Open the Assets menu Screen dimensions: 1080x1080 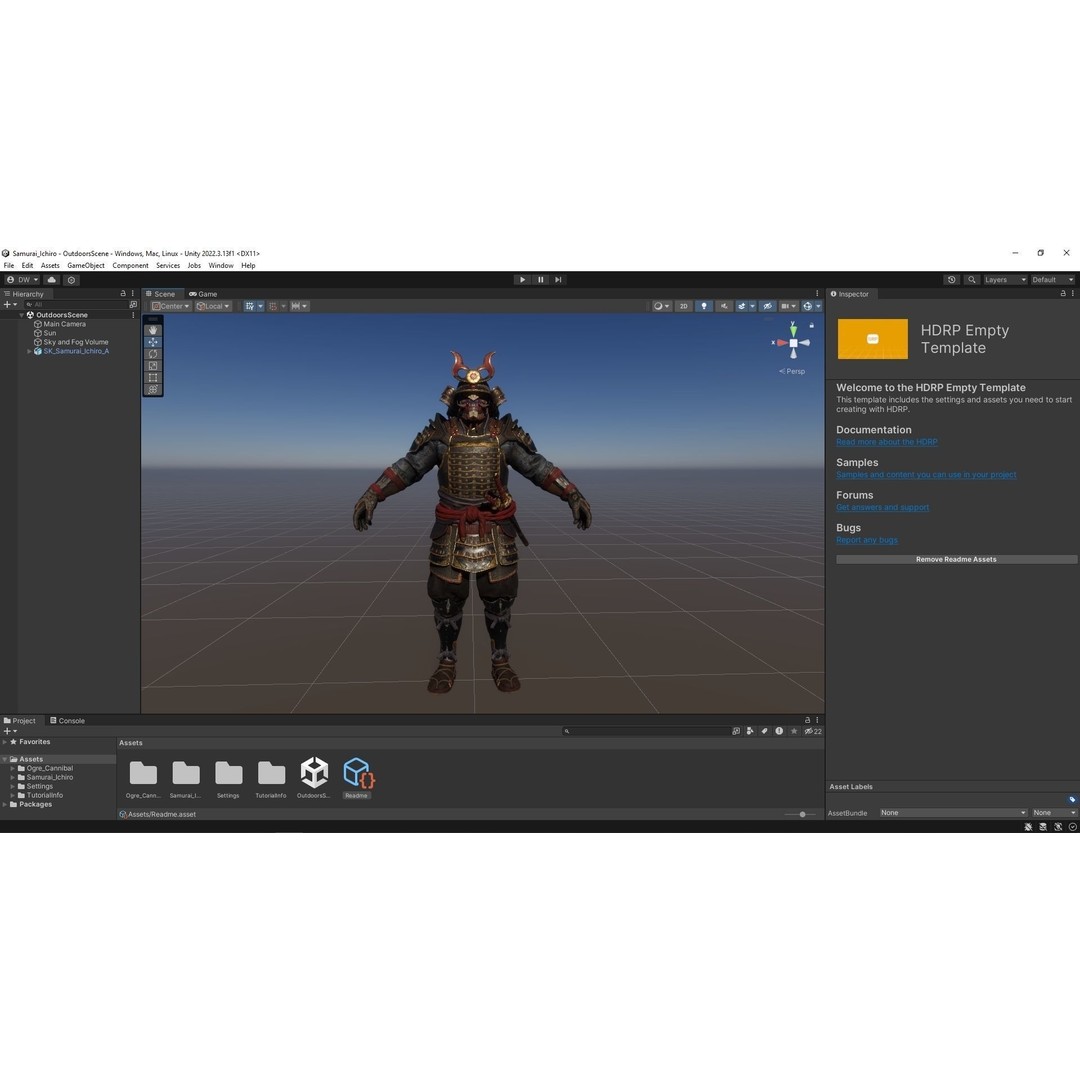coord(50,266)
